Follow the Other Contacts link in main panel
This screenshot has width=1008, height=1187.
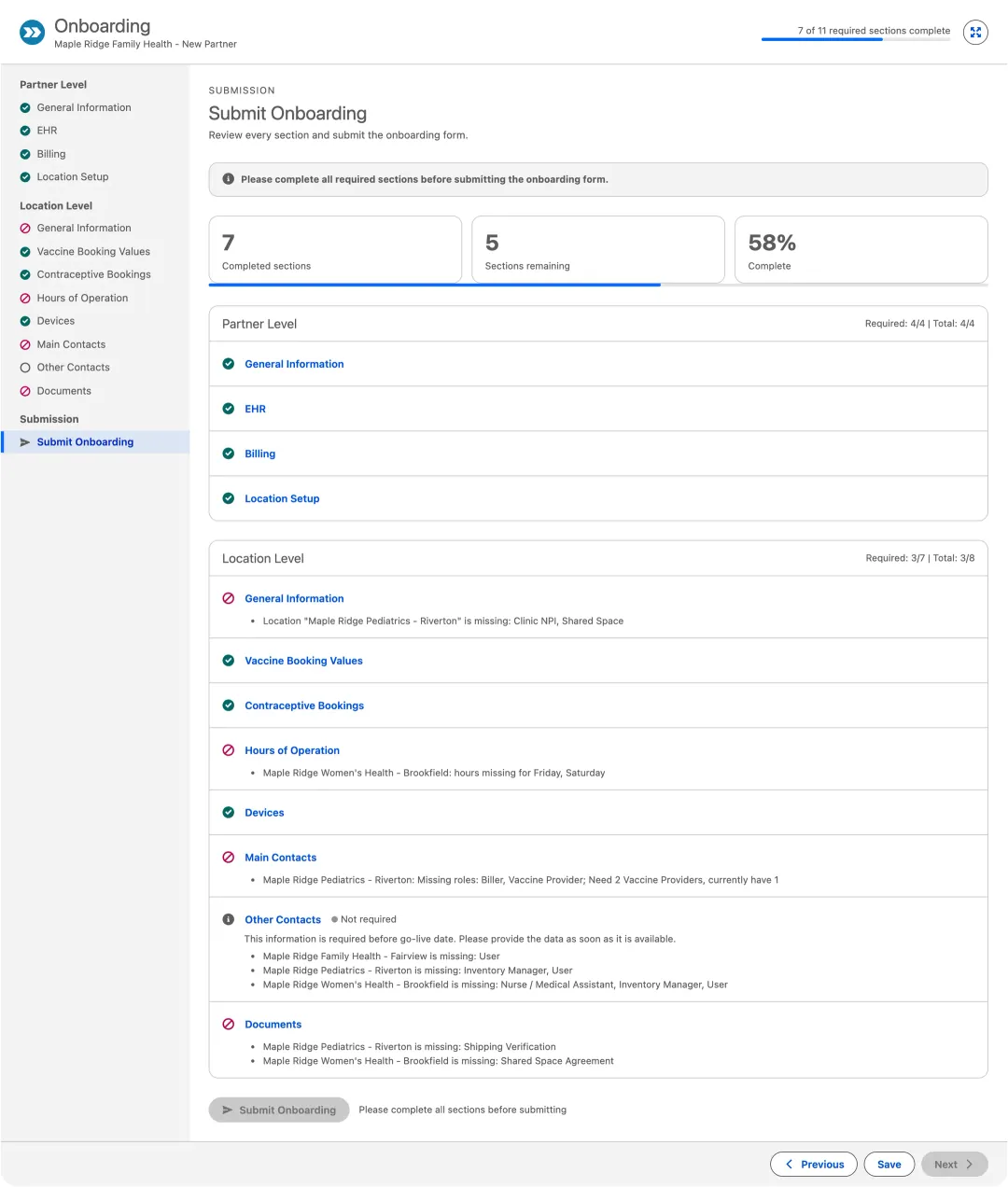coord(283,920)
